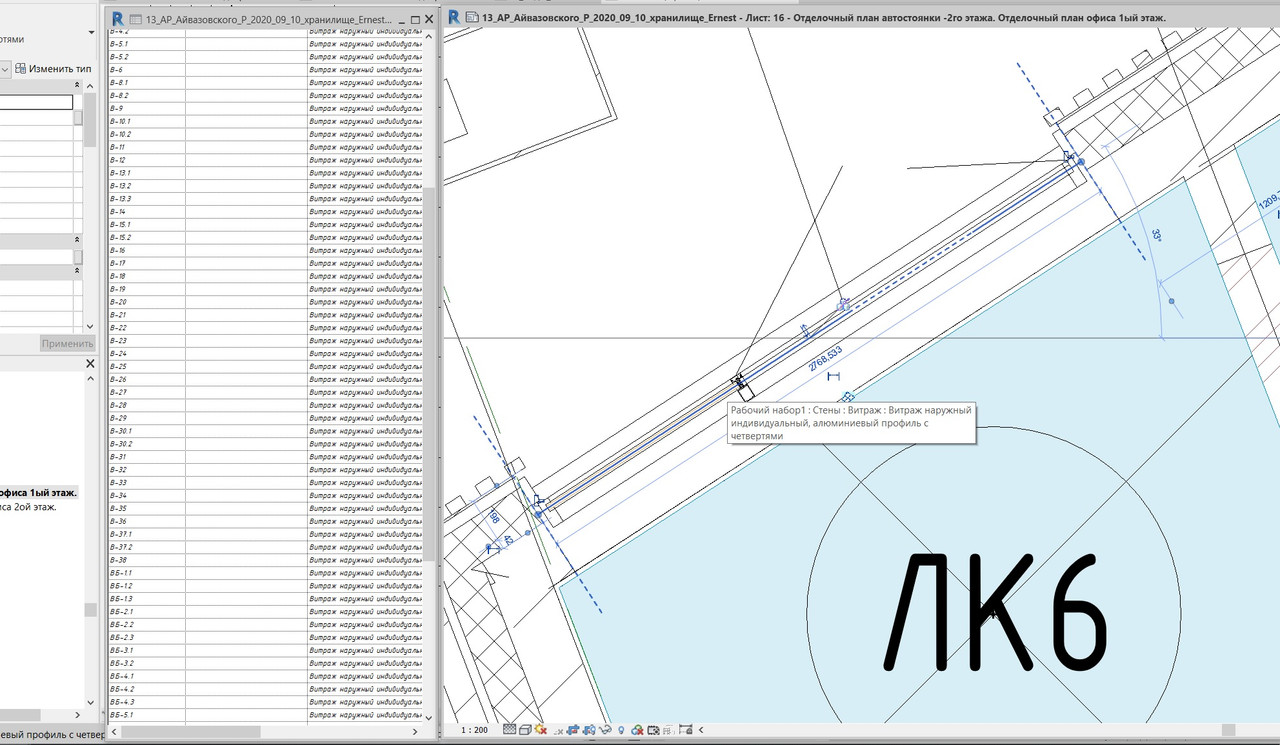The width and height of the screenshot is (1280, 745).
Task: Toggle crop view icon in view bar
Action: 572,730
